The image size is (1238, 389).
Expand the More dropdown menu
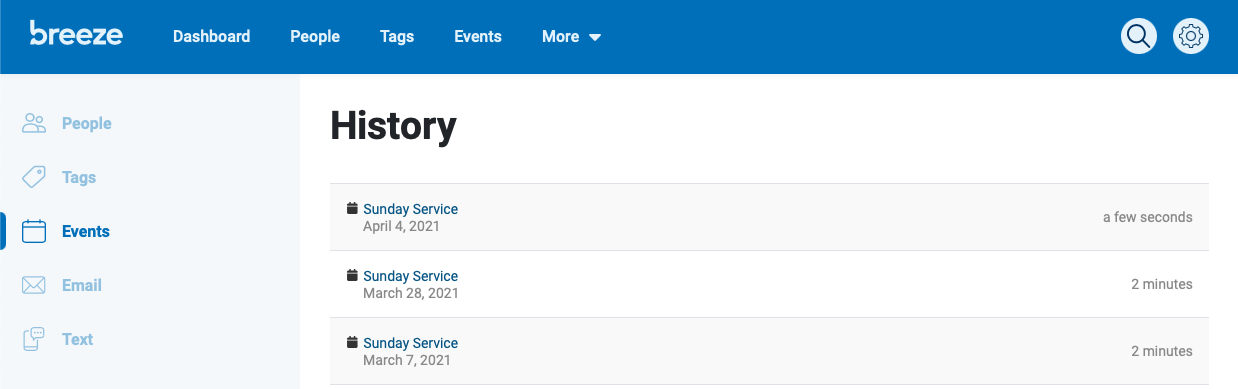tap(571, 36)
